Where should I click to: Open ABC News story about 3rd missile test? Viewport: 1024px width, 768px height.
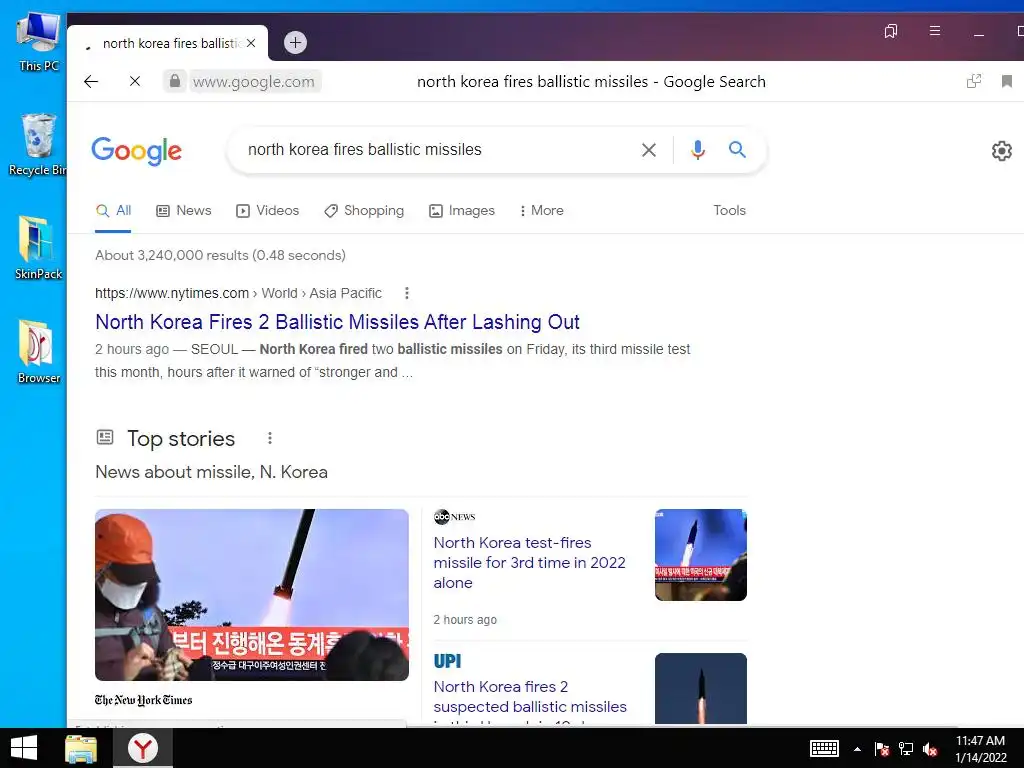[530, 562]
